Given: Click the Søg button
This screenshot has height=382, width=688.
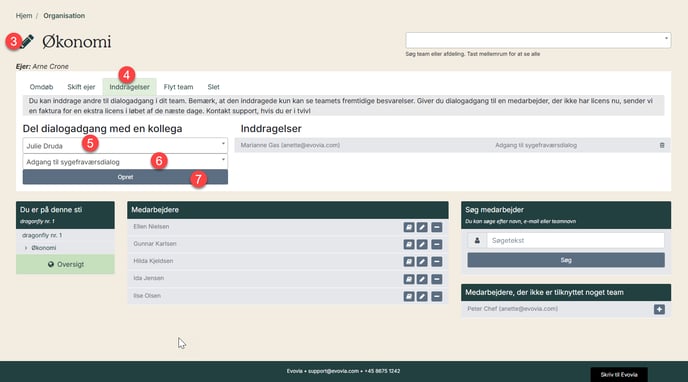Looking at the screenshot, I should point(566,260).
